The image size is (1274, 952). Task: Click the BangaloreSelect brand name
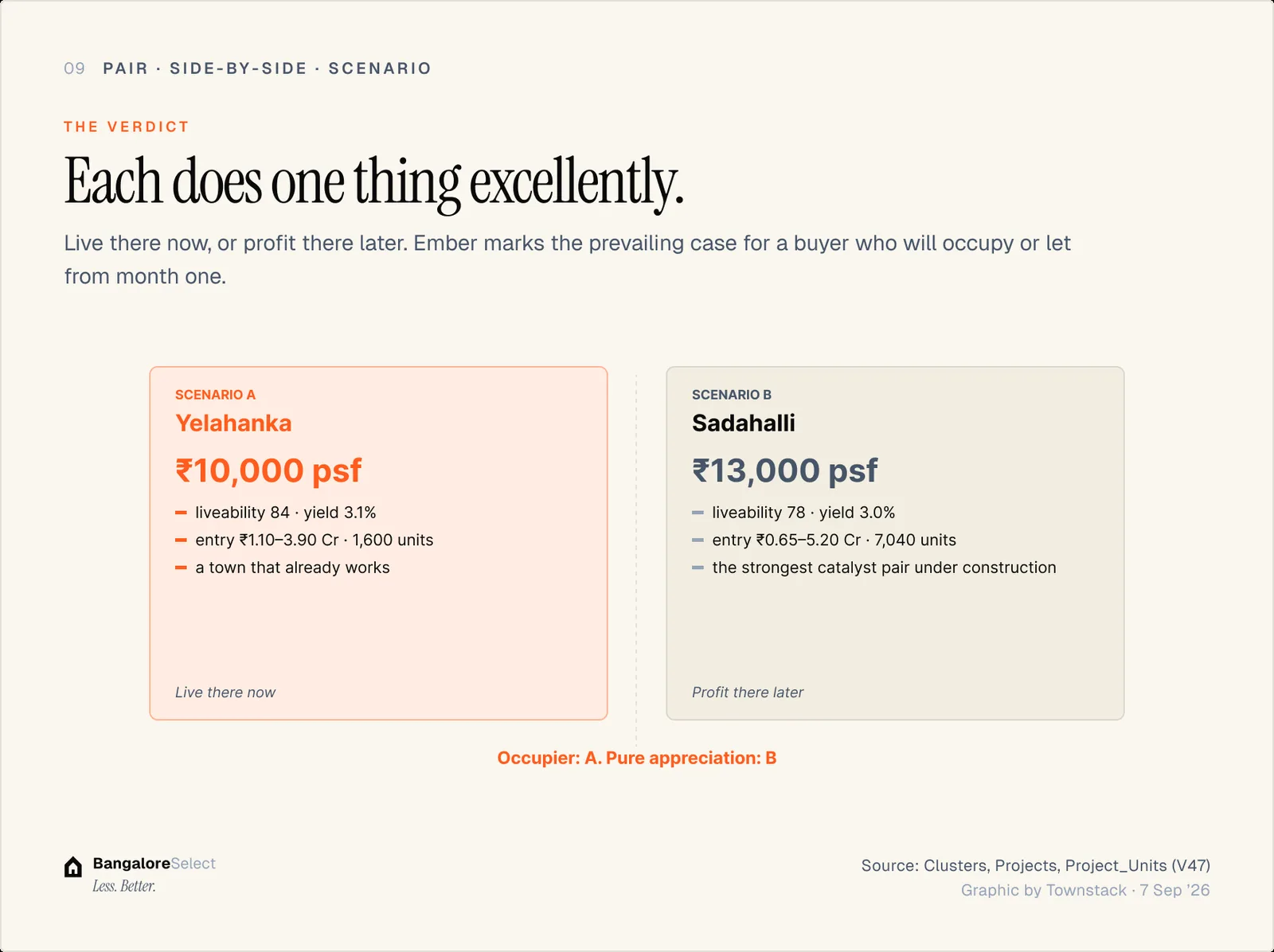point(154,864)
